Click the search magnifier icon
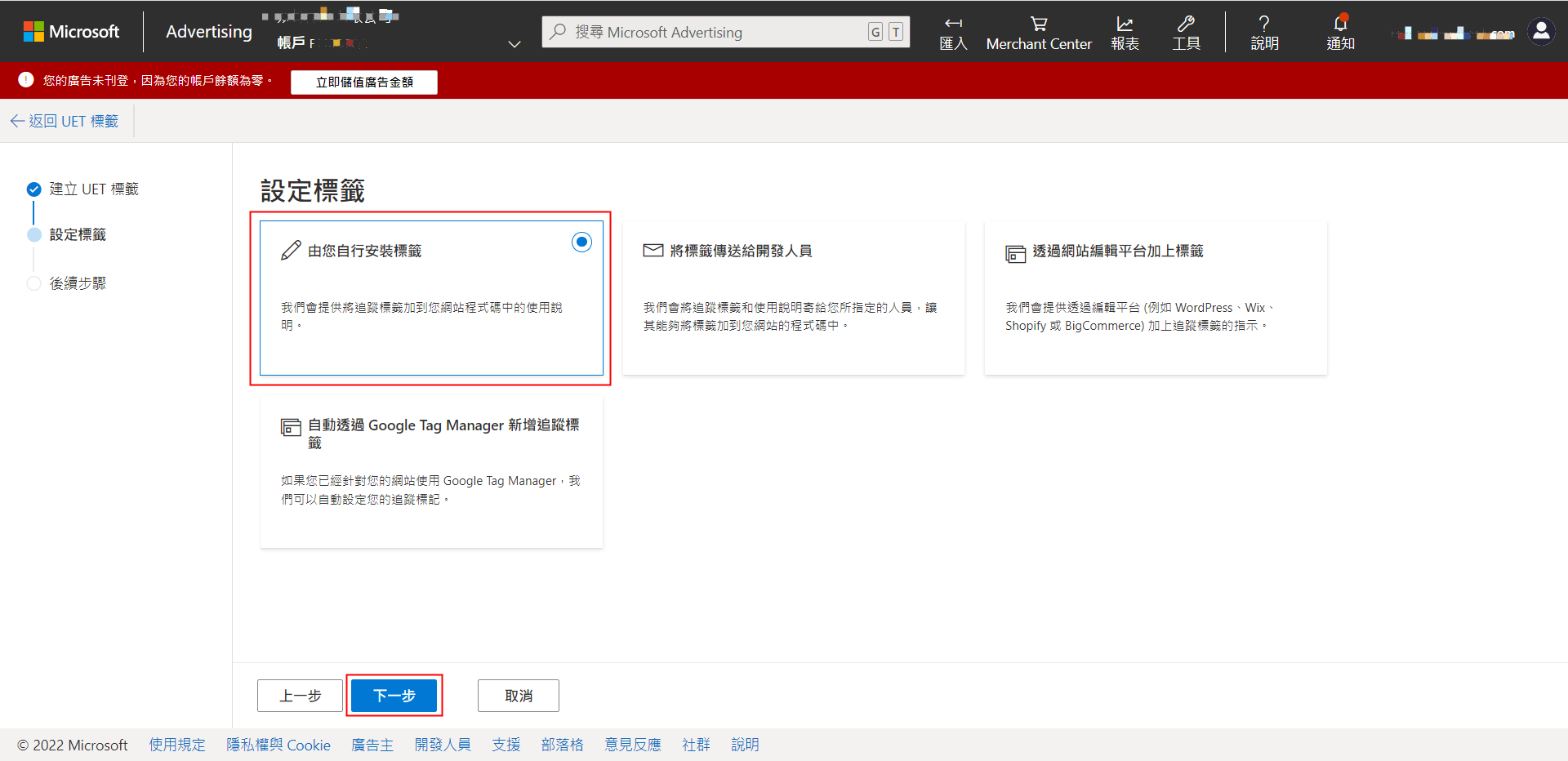1568x761 pixels. [x=558, y=32]
